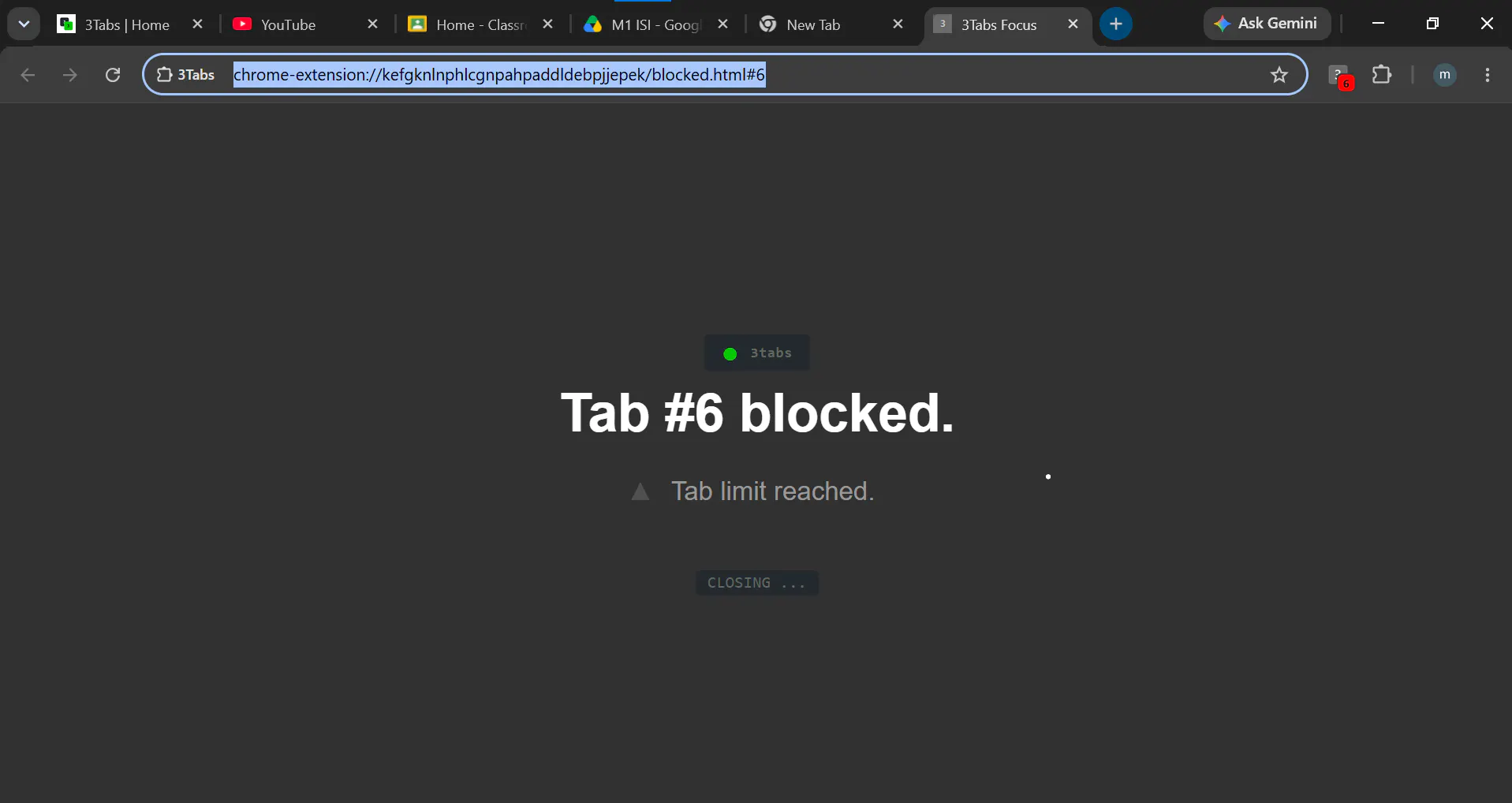The height and width of the screenshot is (803, 1512).
Task: Click the green dot status indicator
Action: pos(730,353)
